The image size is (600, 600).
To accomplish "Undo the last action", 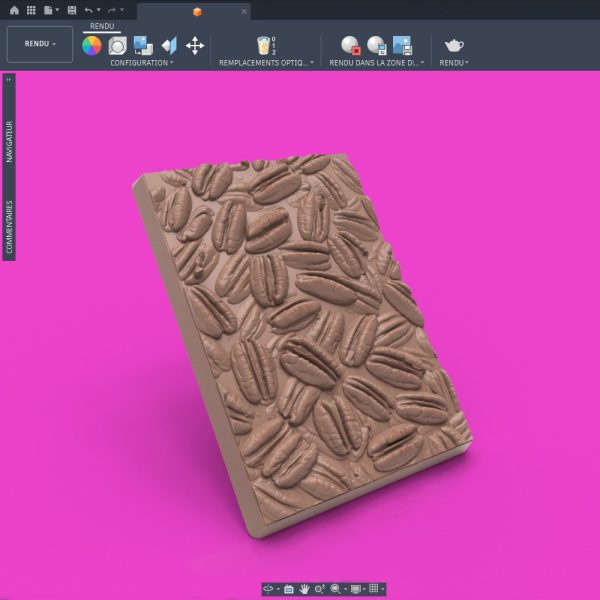I will [88, 10].
